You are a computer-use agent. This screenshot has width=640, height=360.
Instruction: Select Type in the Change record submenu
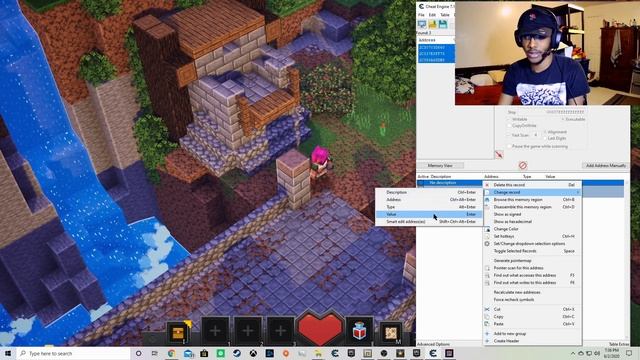point(429,207)
